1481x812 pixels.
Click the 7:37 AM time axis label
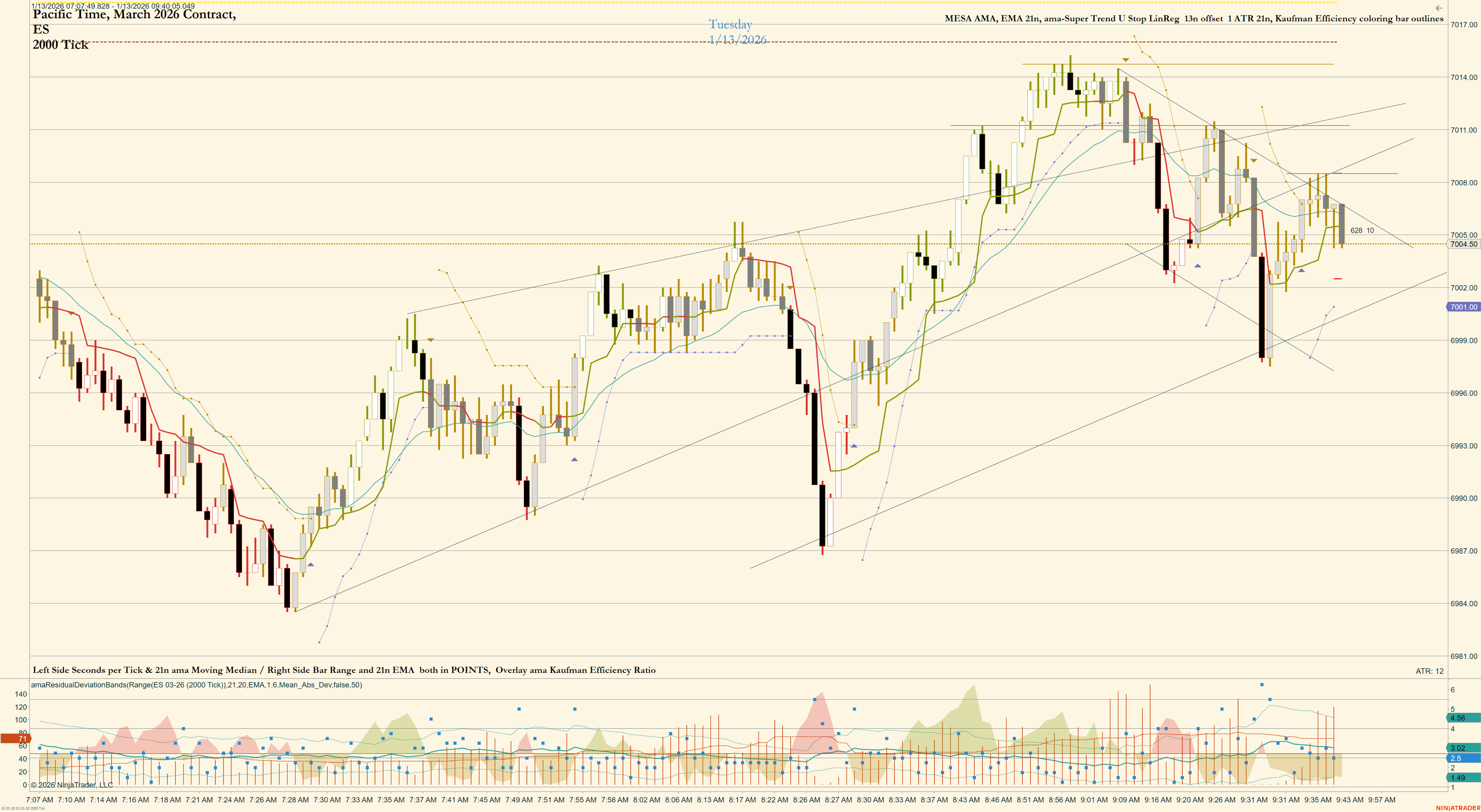pyautogui.click(x=423, y=800)
